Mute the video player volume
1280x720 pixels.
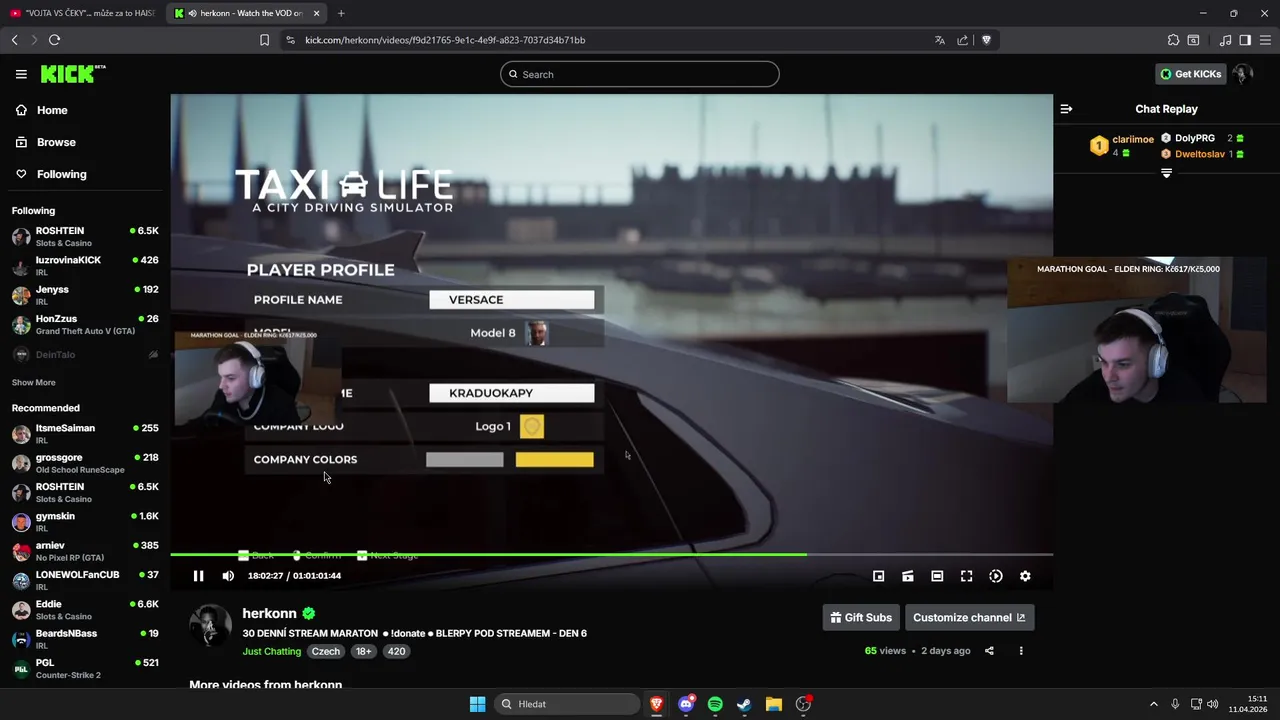(x=228, y=576)
